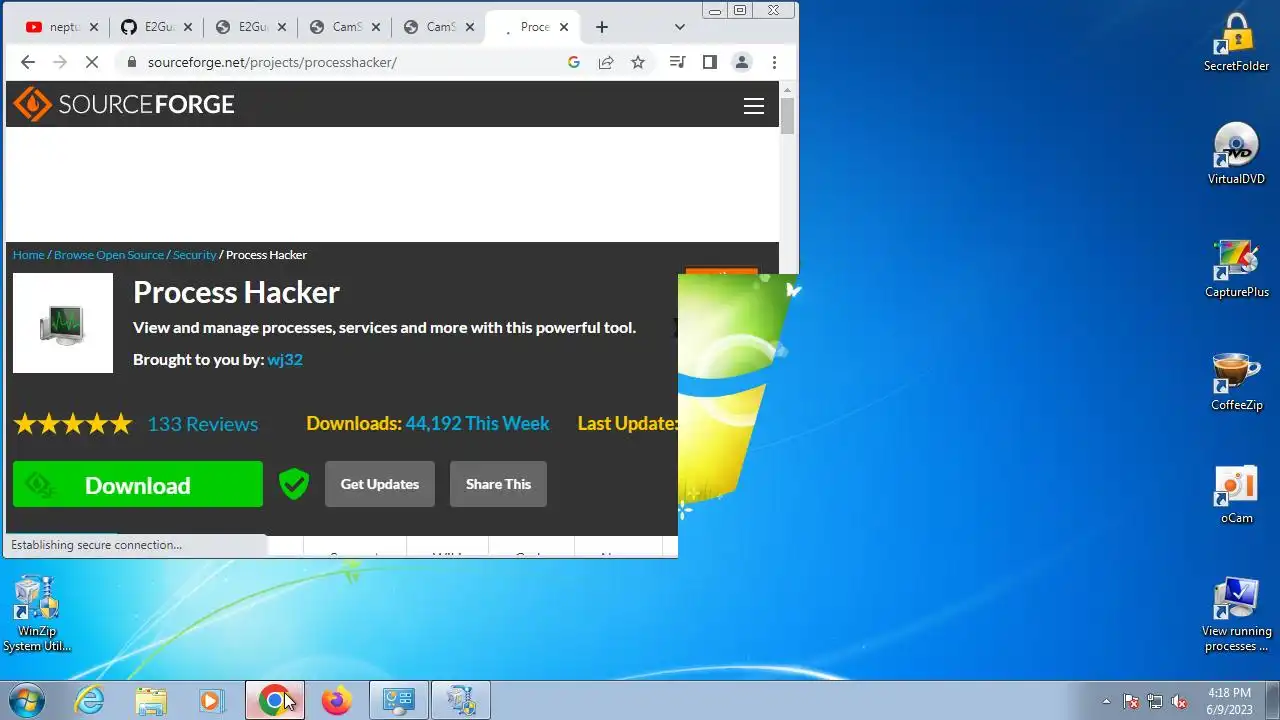1280x720 pixels.
Task: Close the GitHub E2Gu tab
Action: tap(187, 27)
